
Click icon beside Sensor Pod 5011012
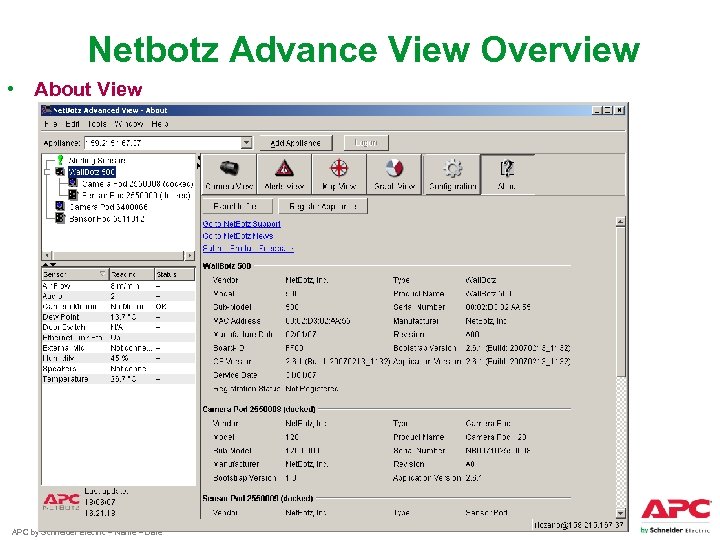click(60, 218)
